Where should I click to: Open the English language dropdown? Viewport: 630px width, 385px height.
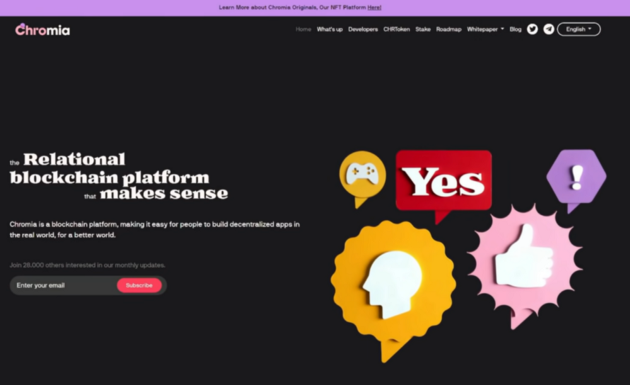[579, 29]
